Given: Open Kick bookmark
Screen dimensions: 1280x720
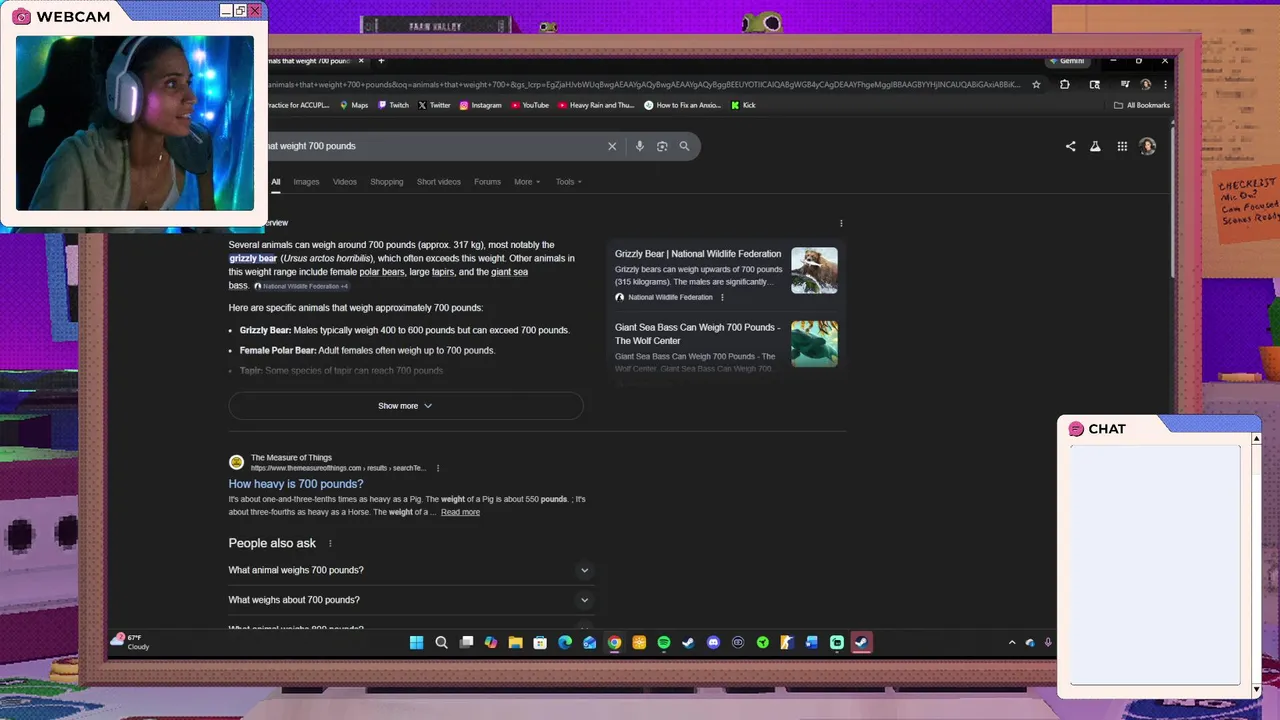Looking at the screenshot, I should coord(743,105).
